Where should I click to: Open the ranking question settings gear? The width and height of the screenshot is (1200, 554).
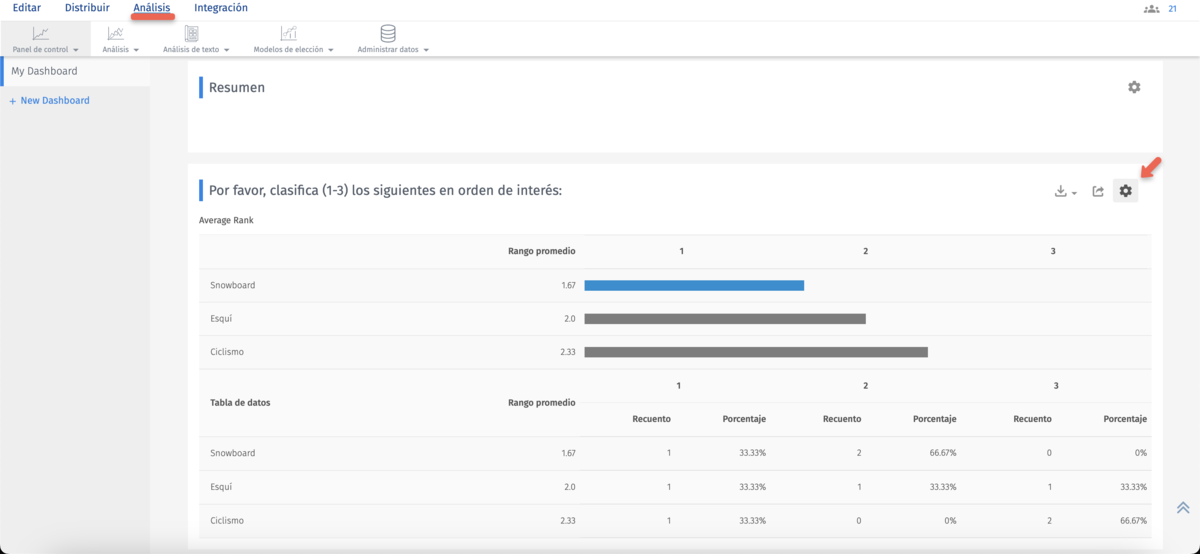pos(1126,191)
